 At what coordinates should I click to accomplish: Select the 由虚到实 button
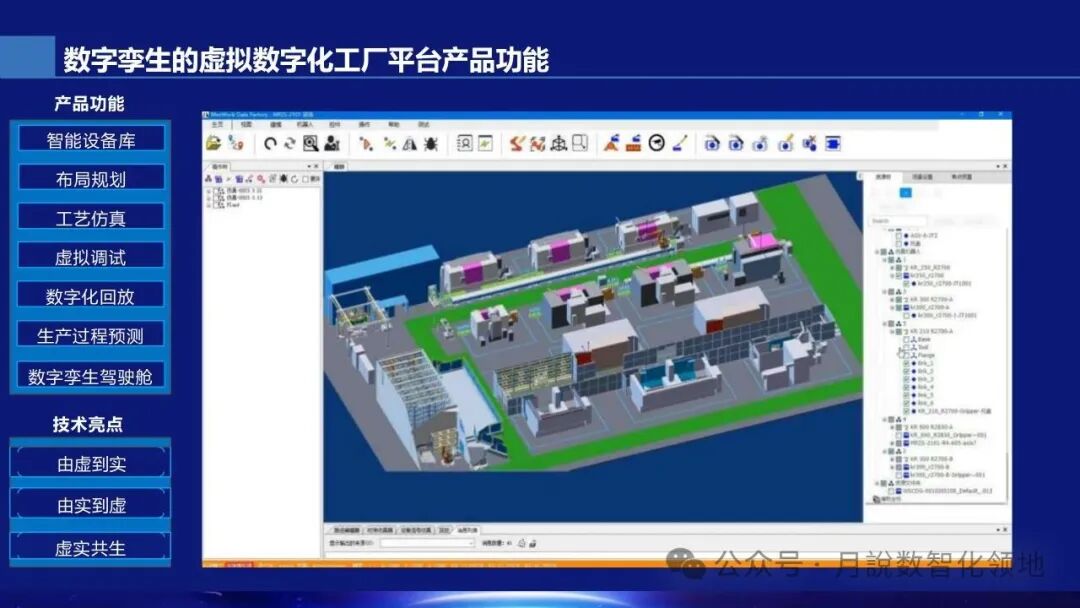(90, 463)
